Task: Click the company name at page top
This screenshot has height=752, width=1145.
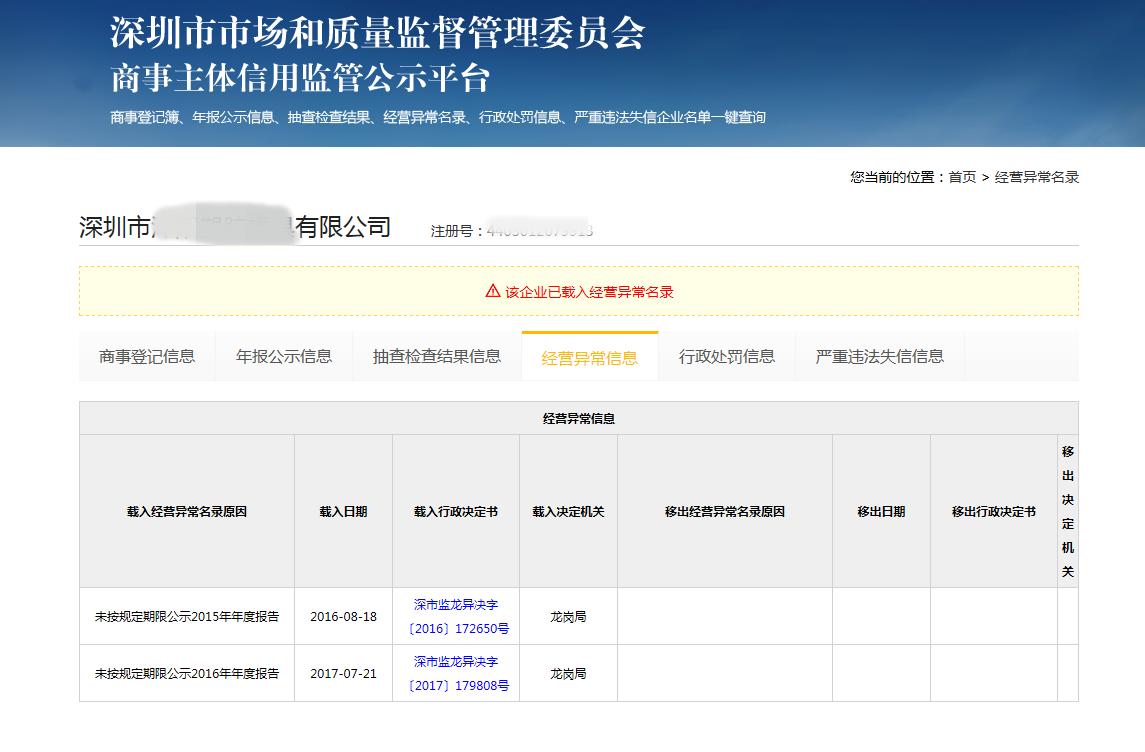Action: [x=238, y=226]
